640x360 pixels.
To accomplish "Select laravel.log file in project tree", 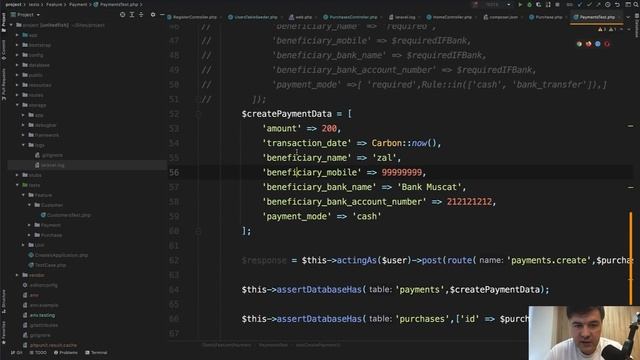I will click(53, 165).
